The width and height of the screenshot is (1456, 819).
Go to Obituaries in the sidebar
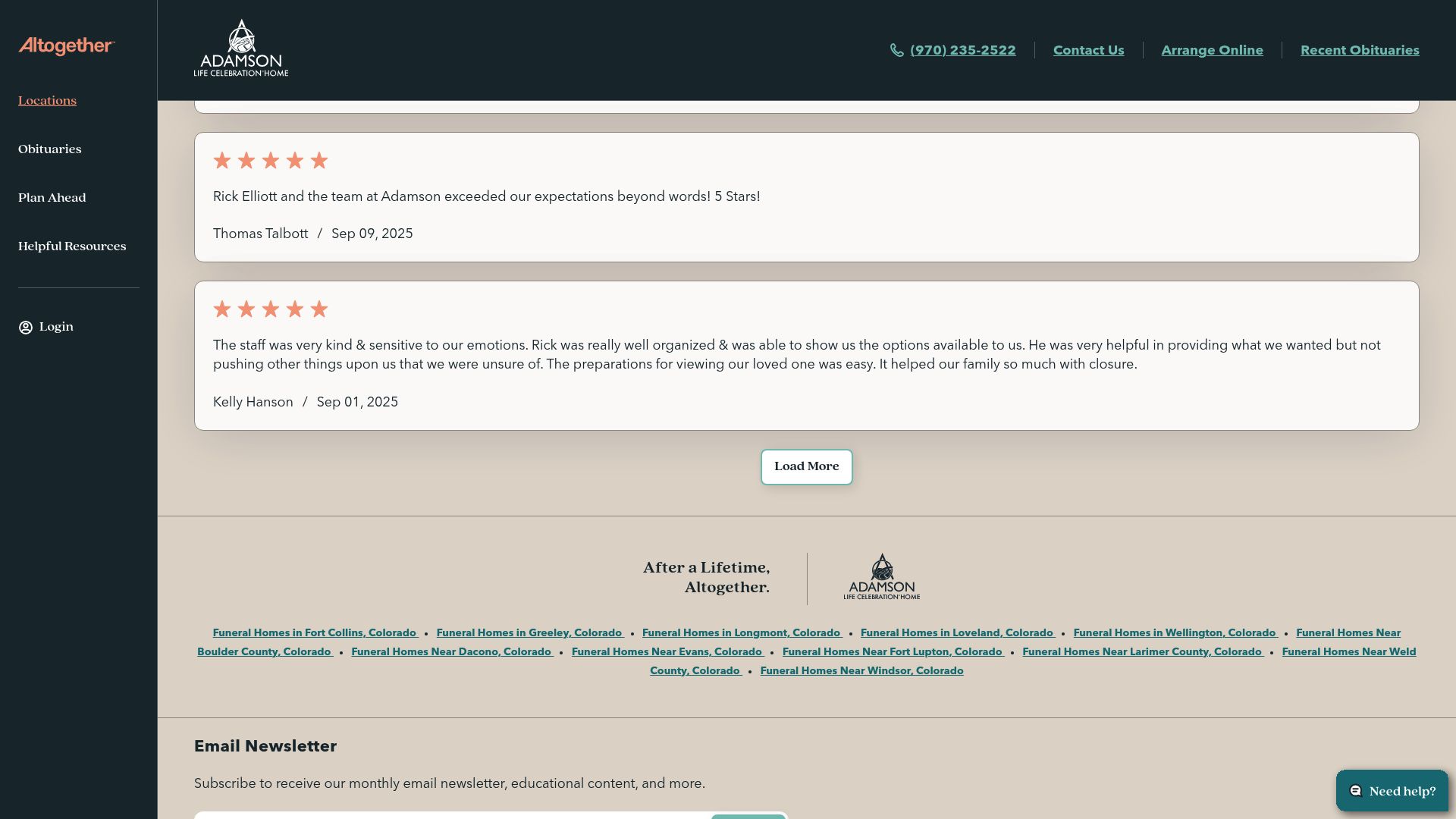[x=50, y=149]
